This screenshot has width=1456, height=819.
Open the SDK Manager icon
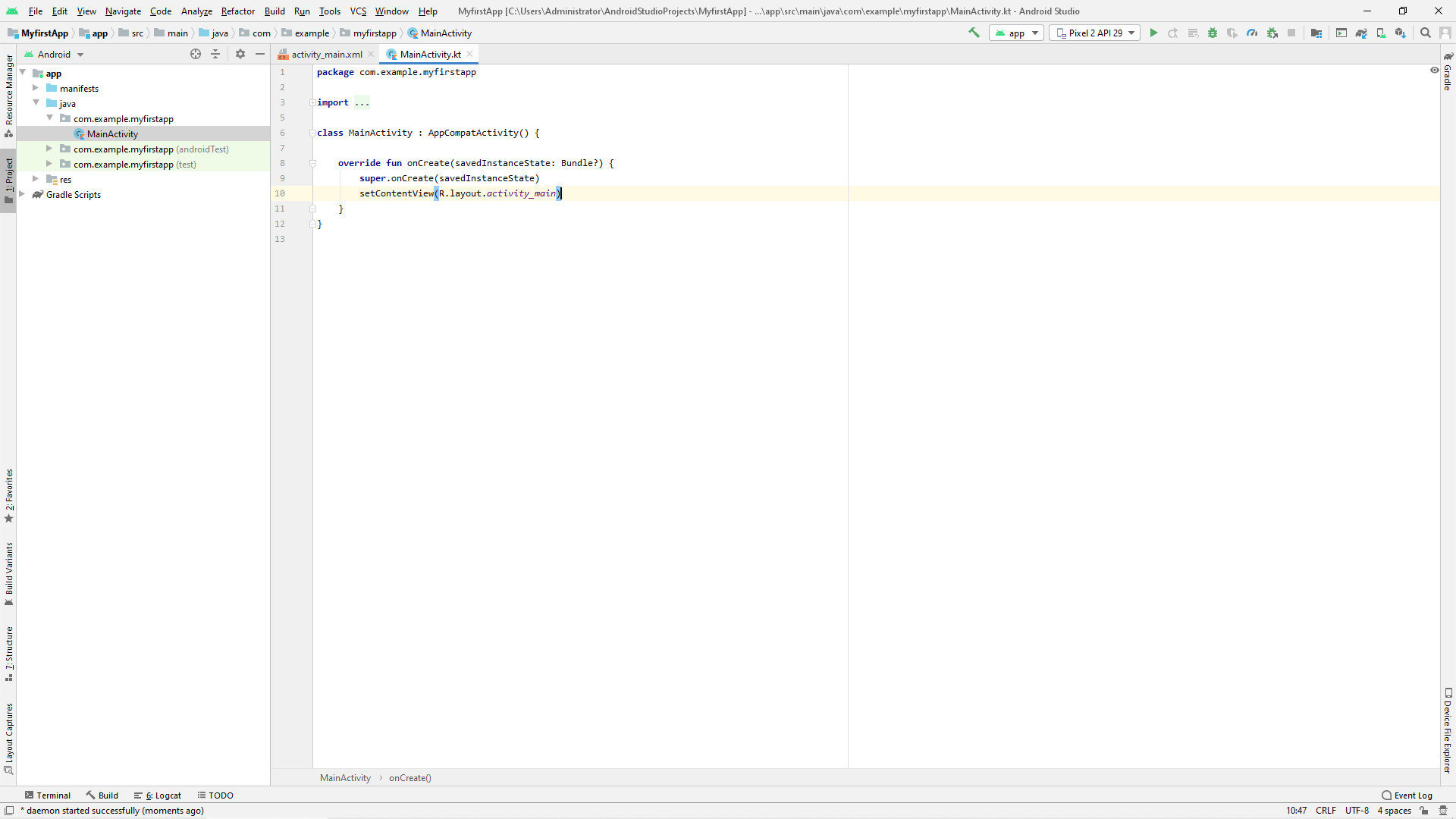(1401, 33)
